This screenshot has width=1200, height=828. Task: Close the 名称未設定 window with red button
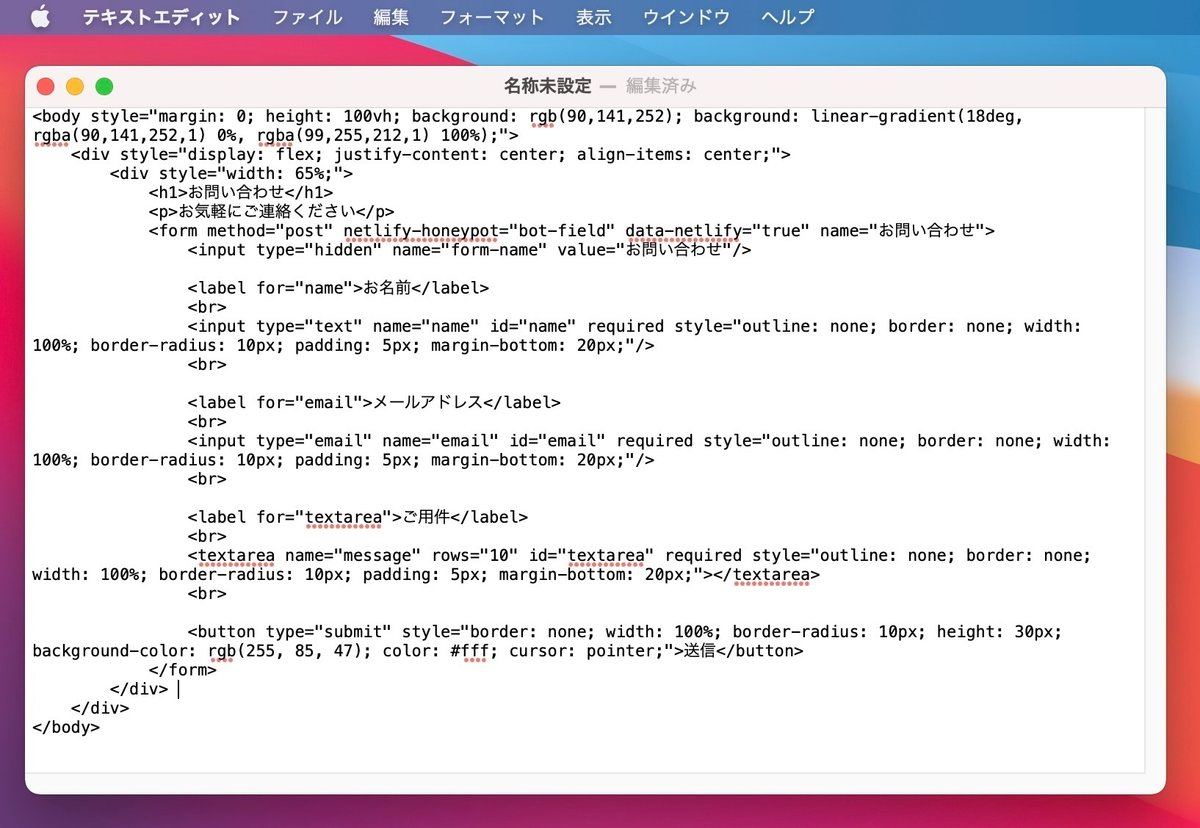(x=46, y=87)
